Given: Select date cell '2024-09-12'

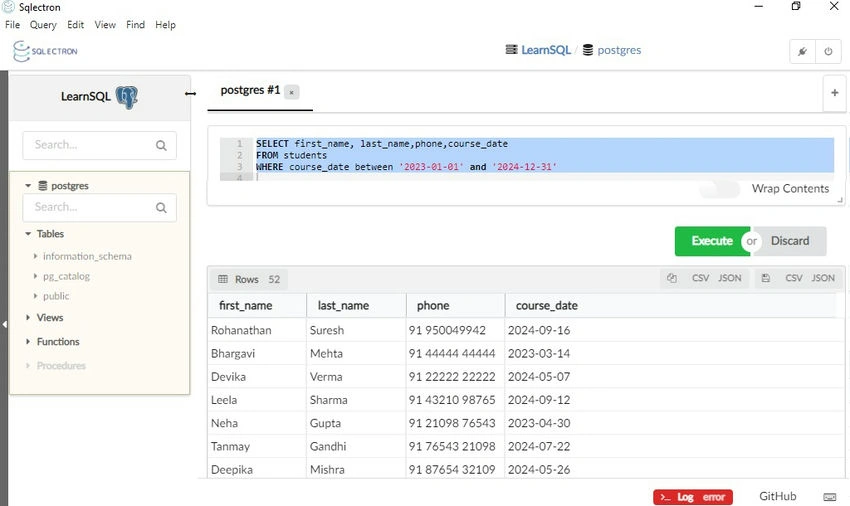Looking at the screenshot, I should click(x=539, y=400).
